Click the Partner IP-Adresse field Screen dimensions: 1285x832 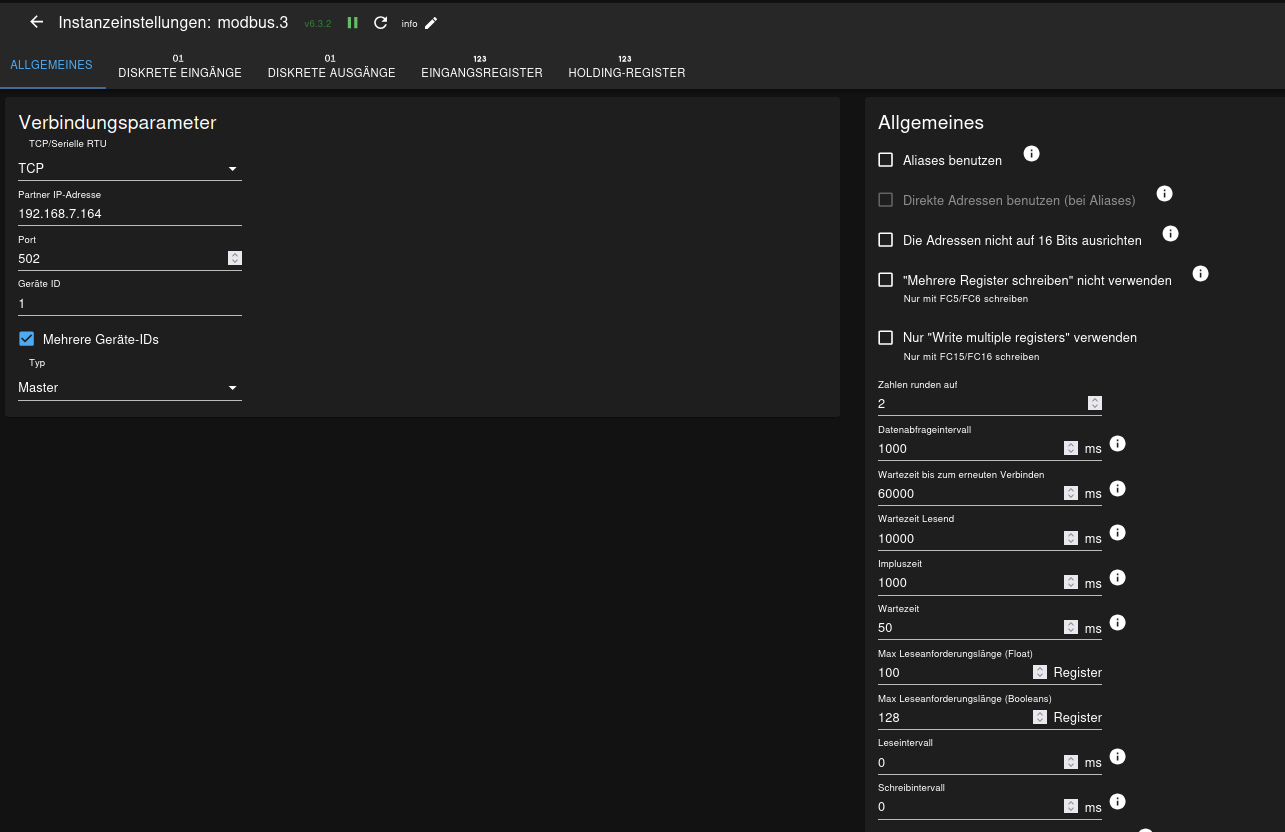130,213
